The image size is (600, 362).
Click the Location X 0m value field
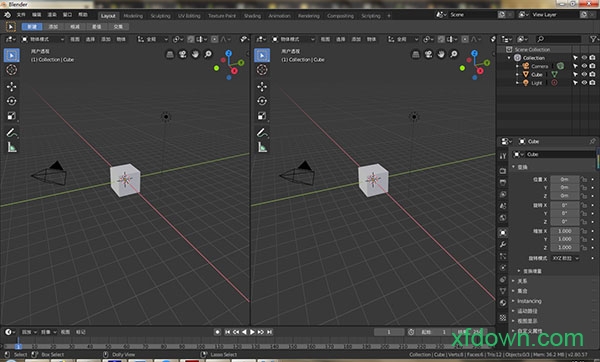565,179
